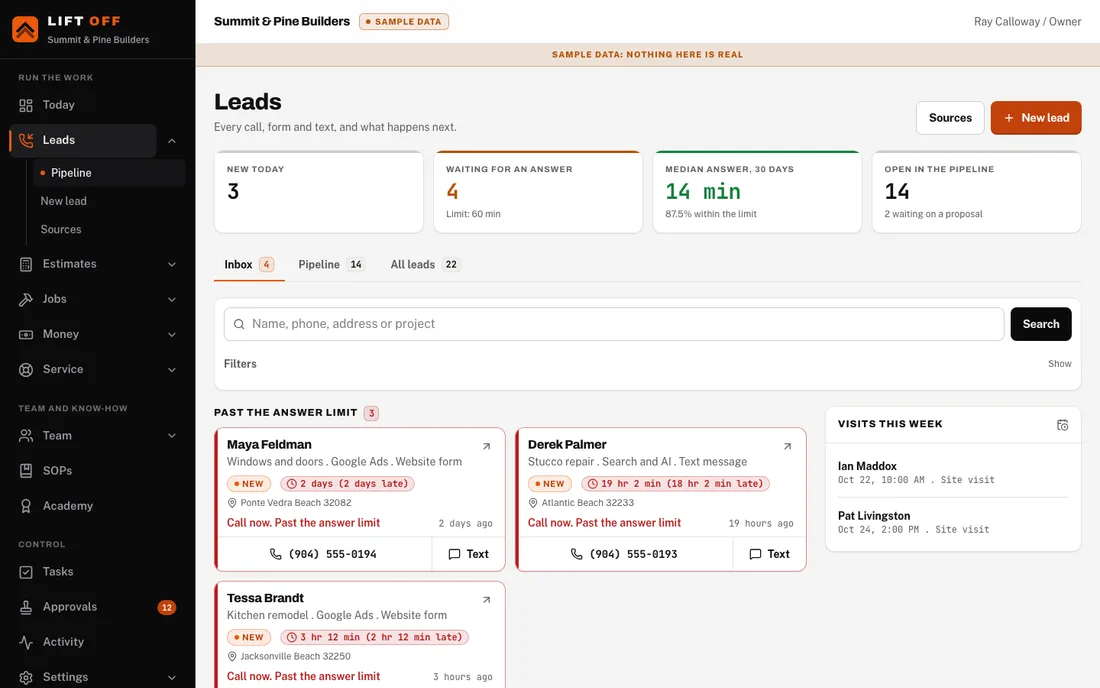
Task: Open Approvals with 12 badge
Action: tap(98, 607)
